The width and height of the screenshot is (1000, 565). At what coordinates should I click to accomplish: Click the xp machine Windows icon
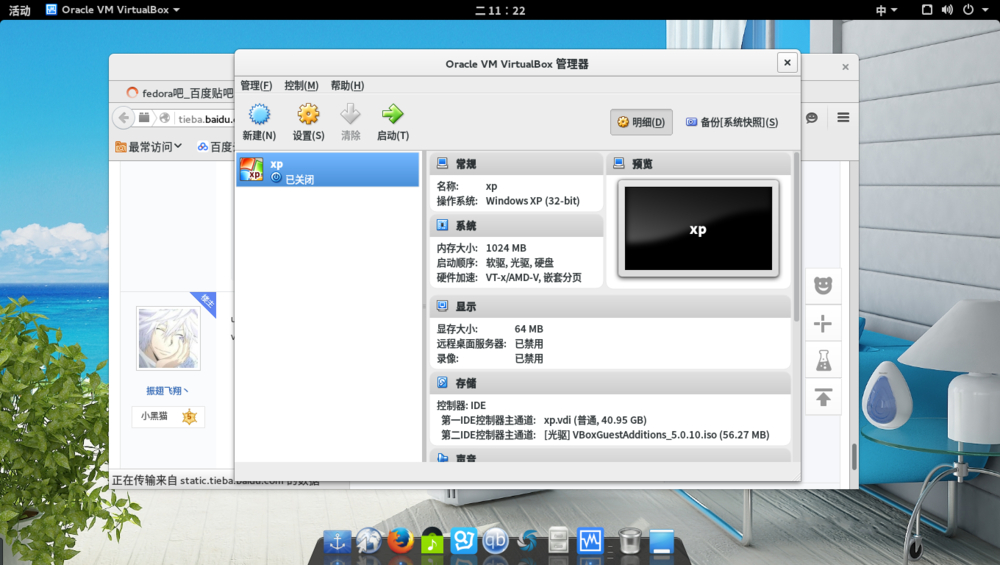click(x=251, y=170)
